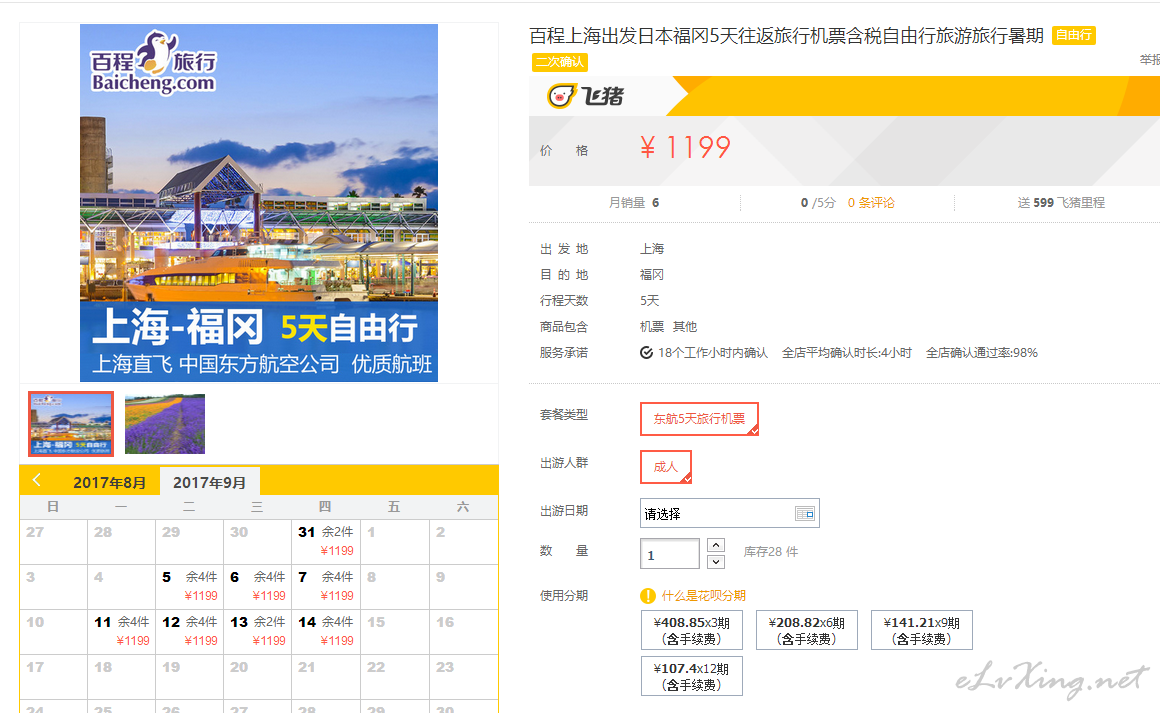
Task: Pick September 14 on the calendar
Action: pyautogui.click(x=326, y=632)
